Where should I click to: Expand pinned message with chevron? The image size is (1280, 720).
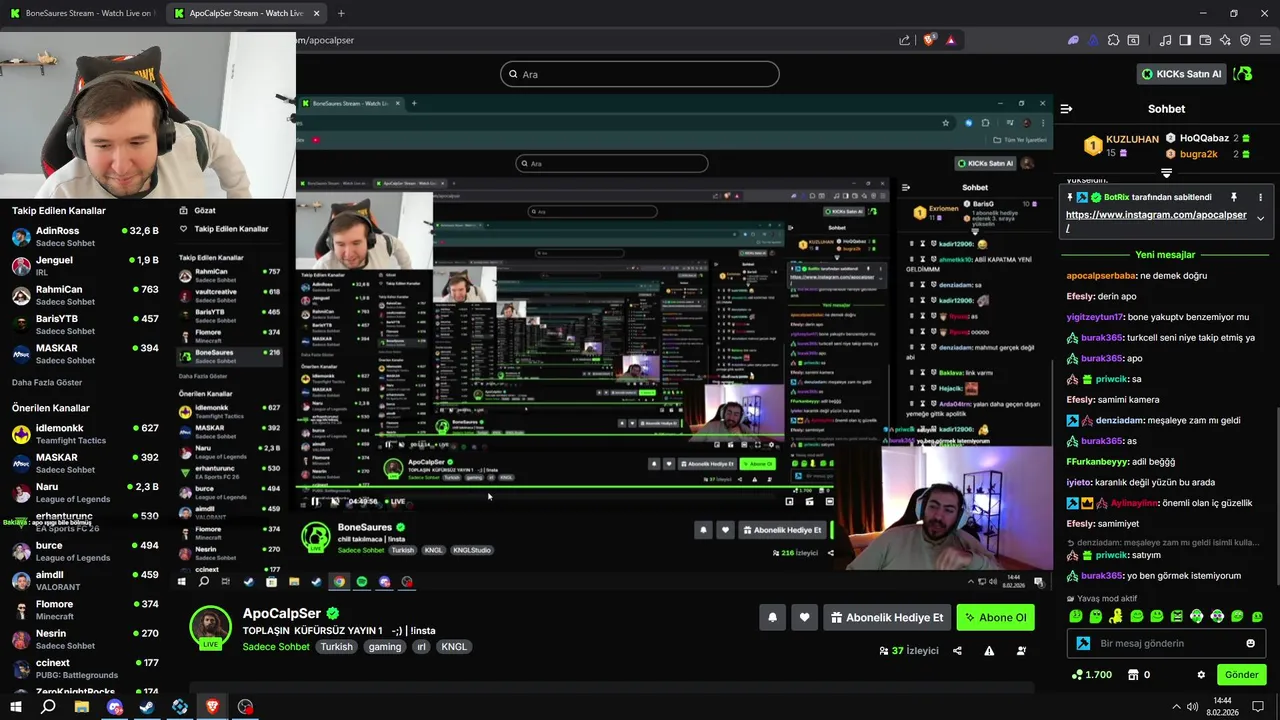click(x=1260, y=219)
